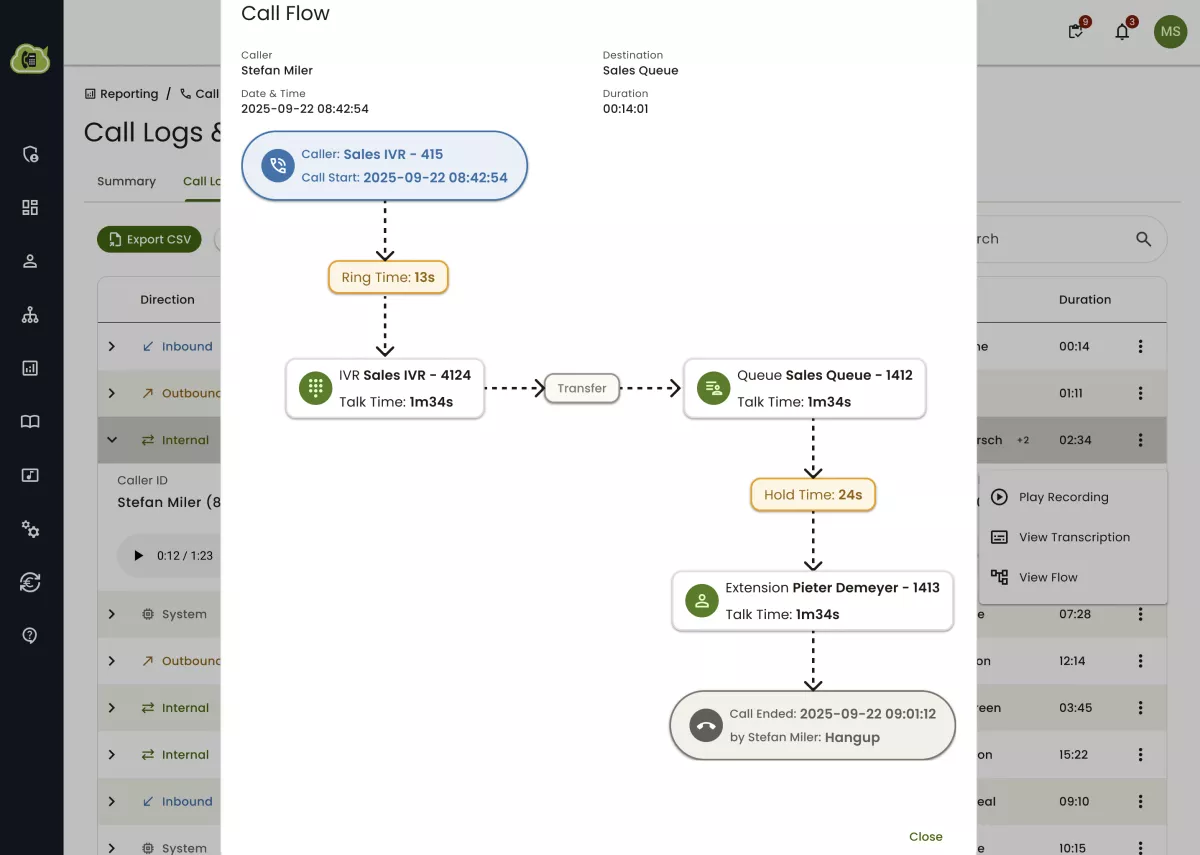Go to Reporting breadcrumb link
The width and height of the screenshot is (1200, 855).
(x=121, y=94)
